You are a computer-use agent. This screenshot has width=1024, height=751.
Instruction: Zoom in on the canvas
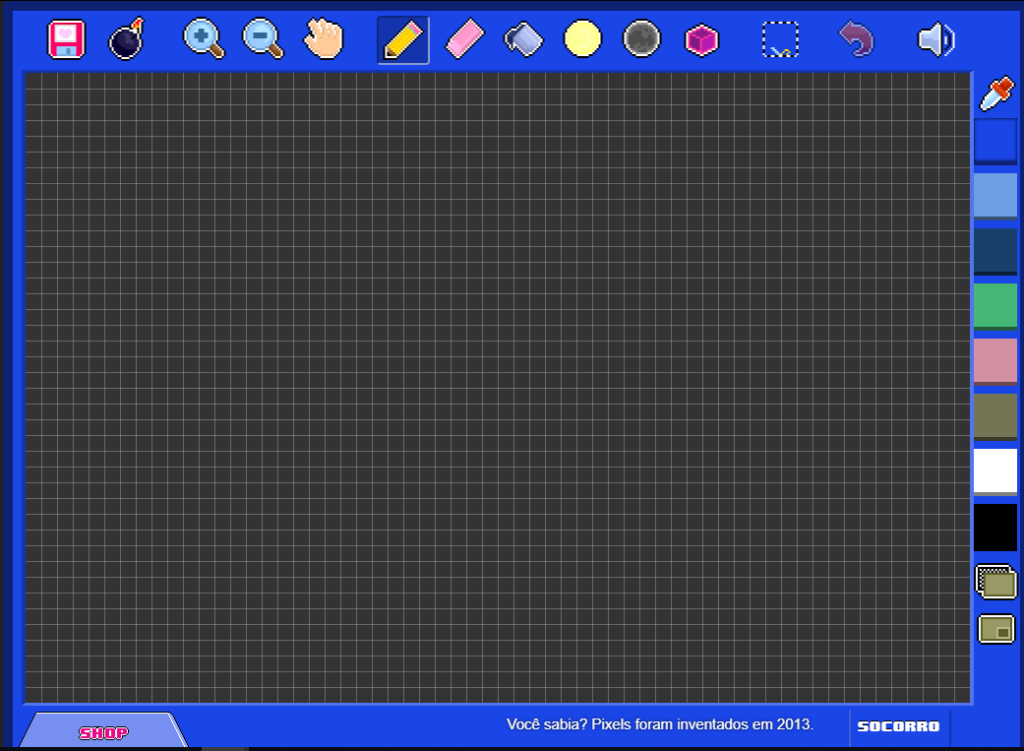coord(203,39)
